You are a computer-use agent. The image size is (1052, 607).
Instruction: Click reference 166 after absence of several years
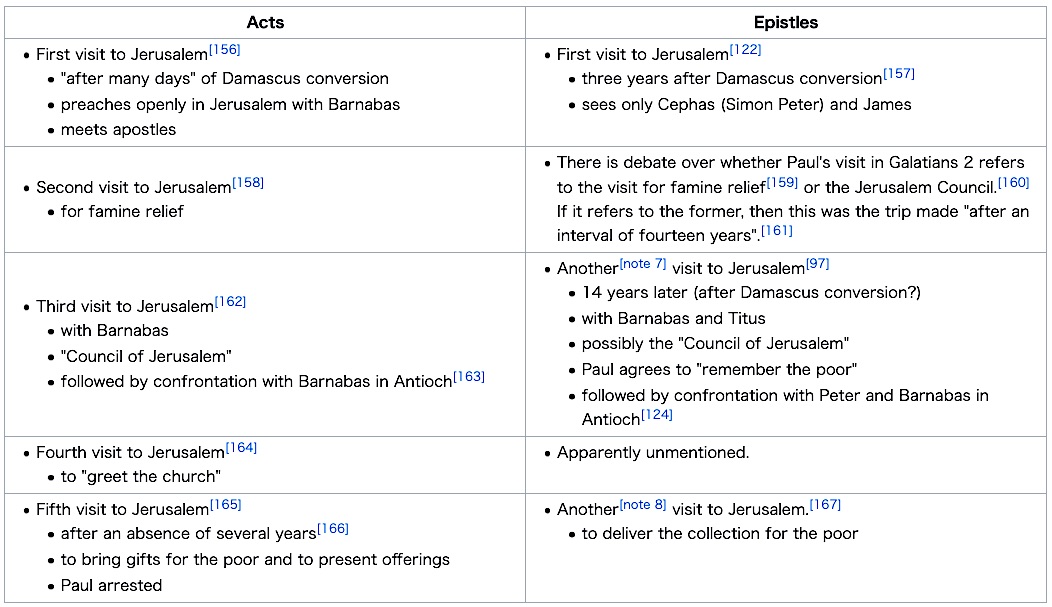point(333,529)
